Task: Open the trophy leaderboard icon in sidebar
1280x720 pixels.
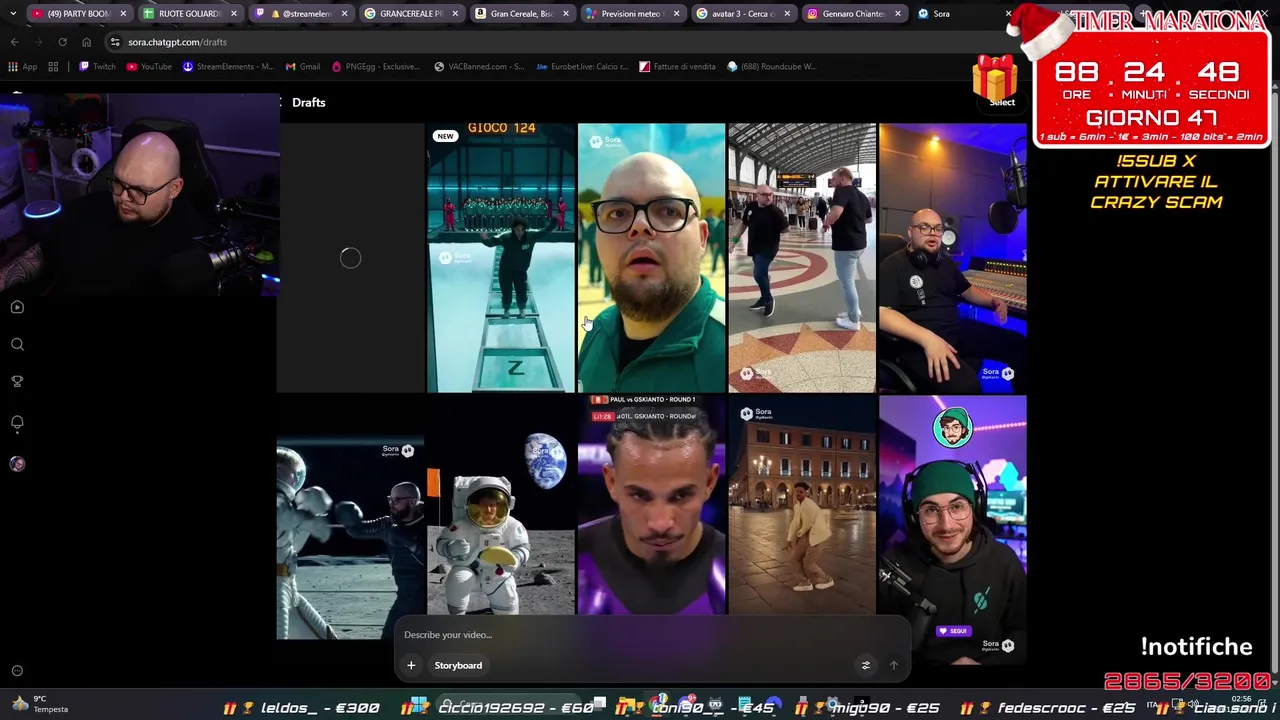Action: pyautogui.click(x=17, y=381)
